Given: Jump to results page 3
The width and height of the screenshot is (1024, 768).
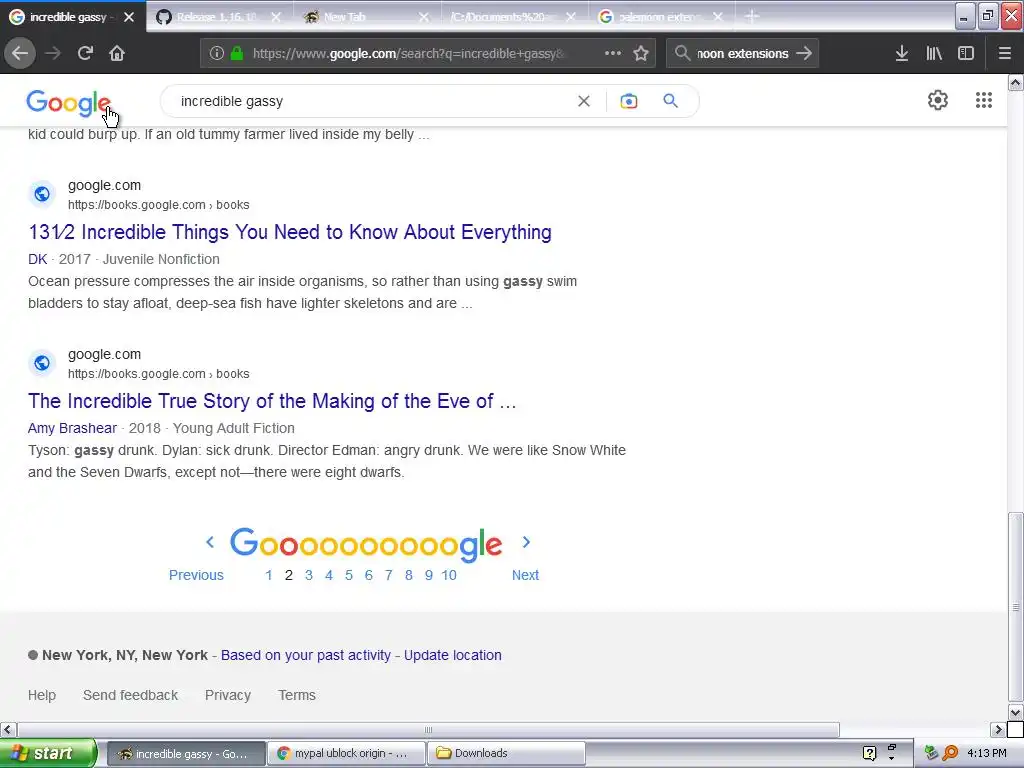Looking at the screenshot, I should [309, 575].
